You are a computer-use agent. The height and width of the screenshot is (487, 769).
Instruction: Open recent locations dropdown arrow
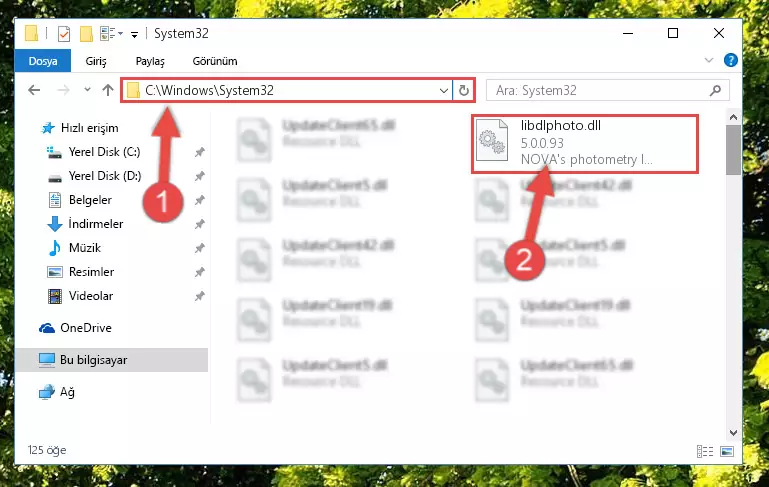coord(87,90)
